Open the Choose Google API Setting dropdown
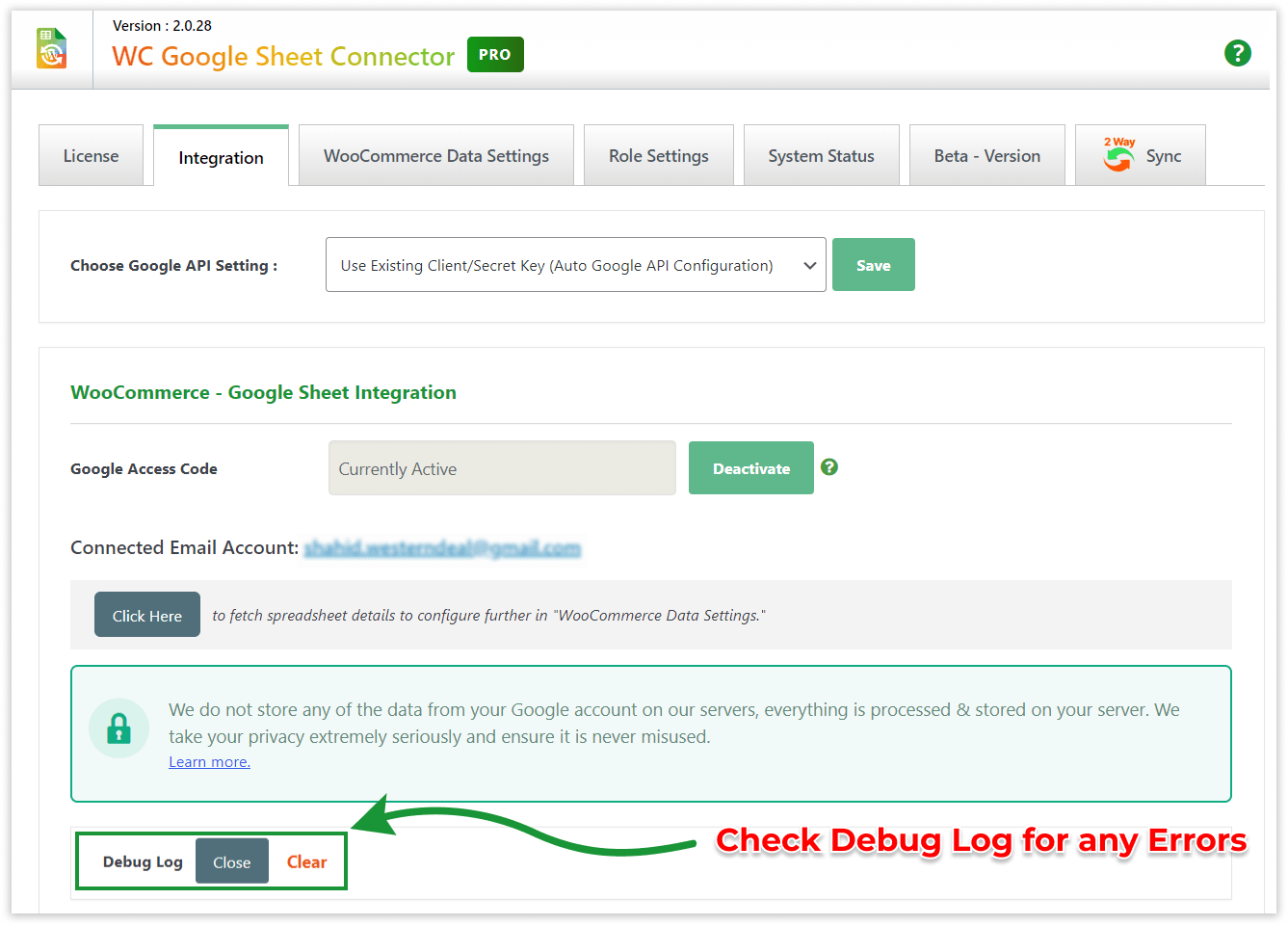 click(575, 264)
